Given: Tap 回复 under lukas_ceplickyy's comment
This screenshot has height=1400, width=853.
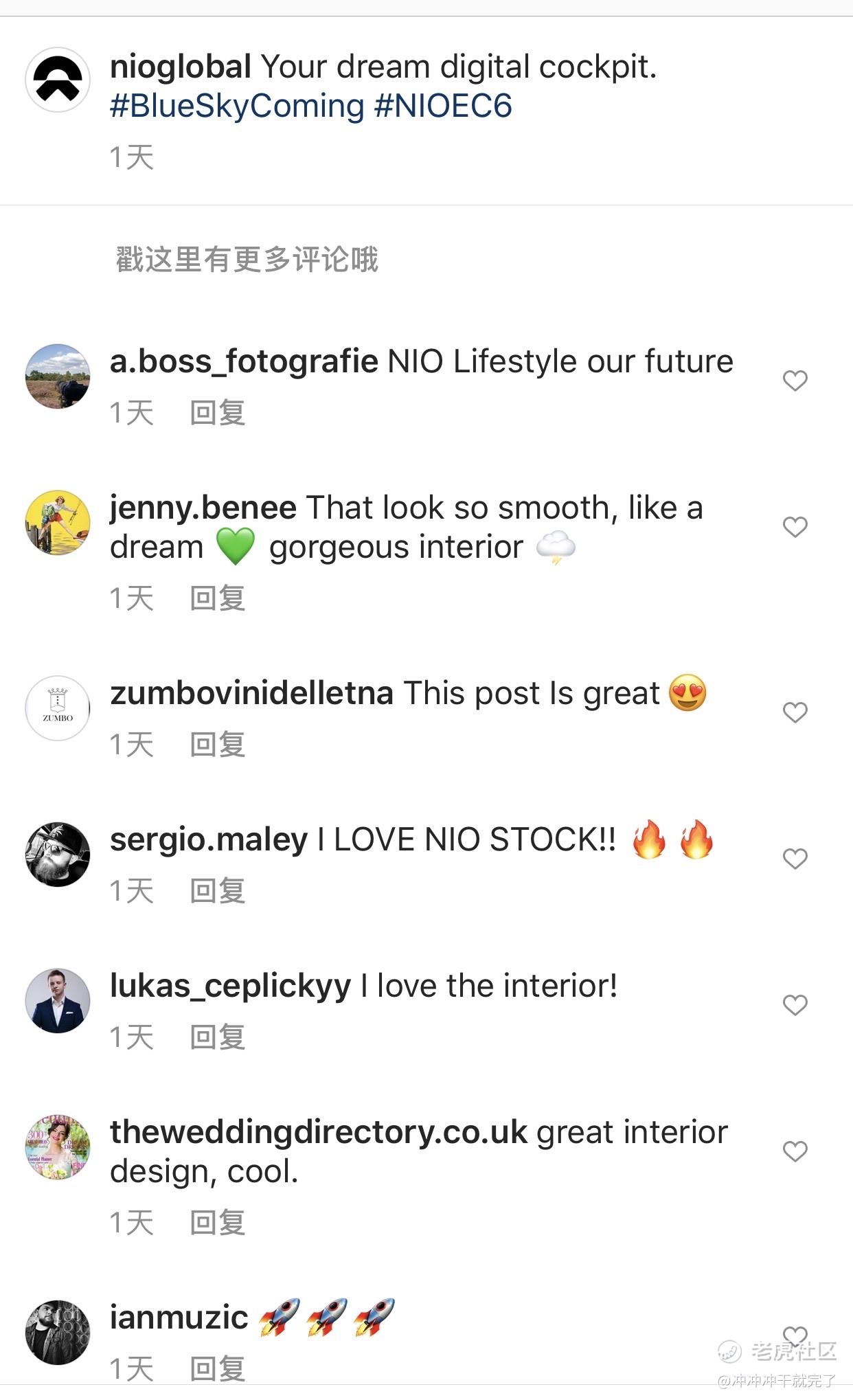Looking at the screenshot, I should point(217,1037).
